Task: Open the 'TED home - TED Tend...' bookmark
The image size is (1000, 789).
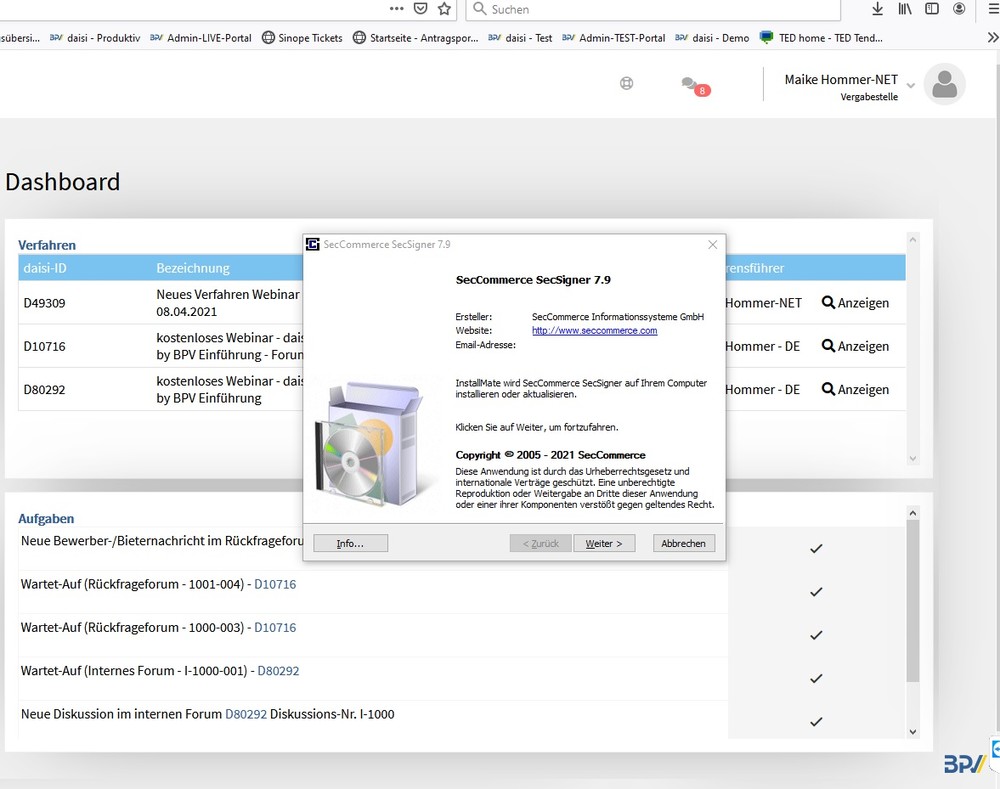Action: coord(821,38)
